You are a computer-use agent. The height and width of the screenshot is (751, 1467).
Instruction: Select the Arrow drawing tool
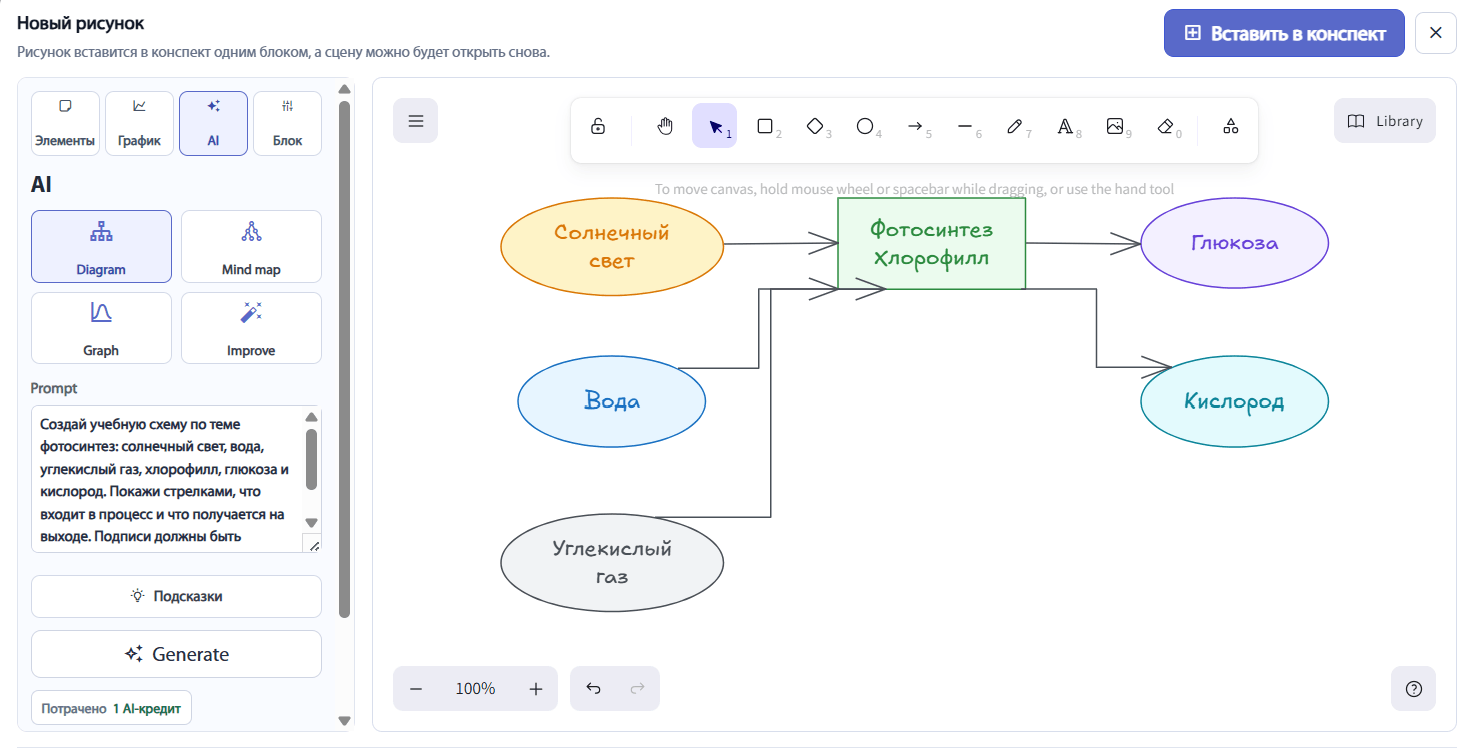point(915,126)
